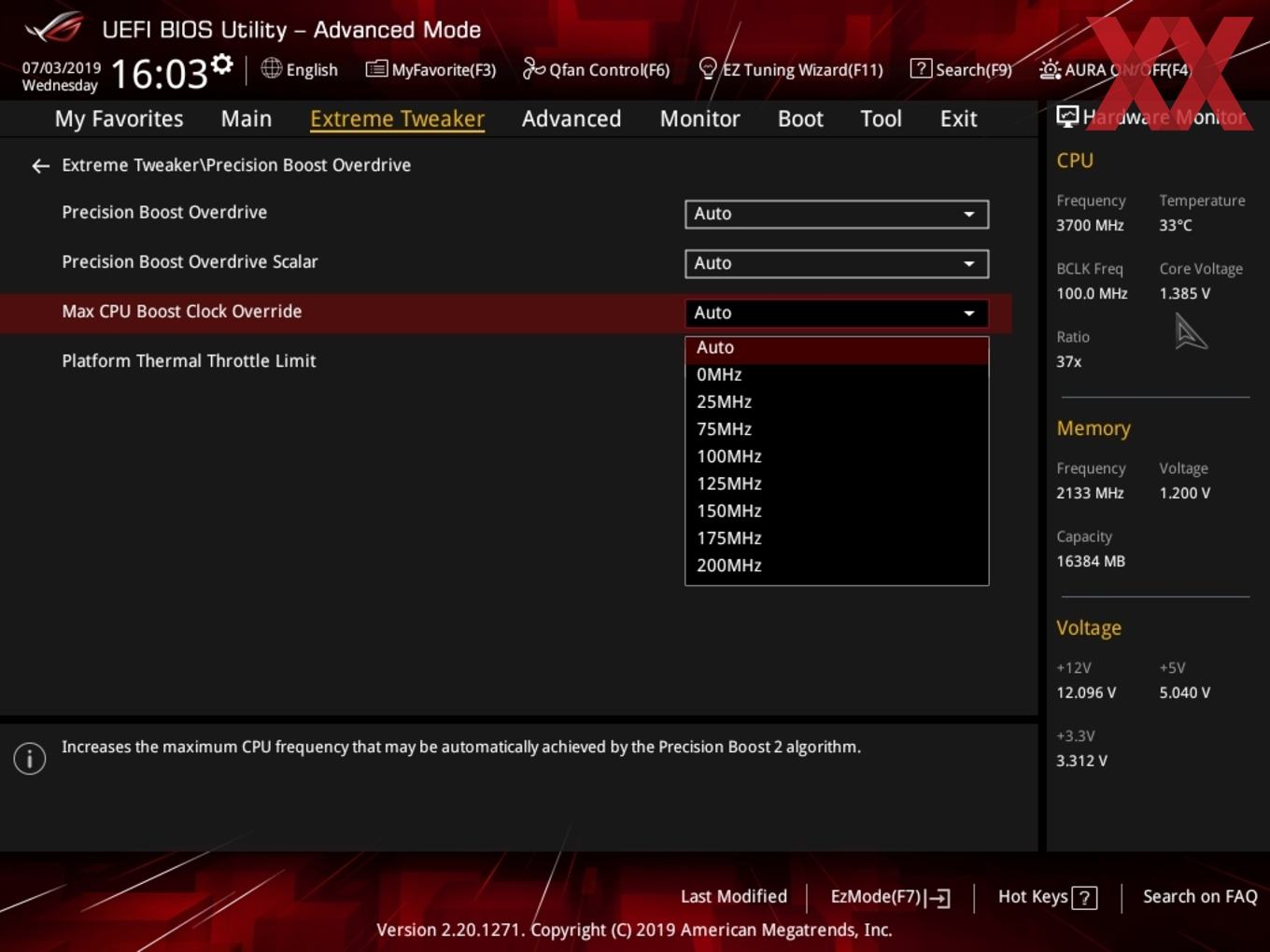Screen dimensions: 1270x952
Task: Click the ROG logo icon
Action: 53,28
